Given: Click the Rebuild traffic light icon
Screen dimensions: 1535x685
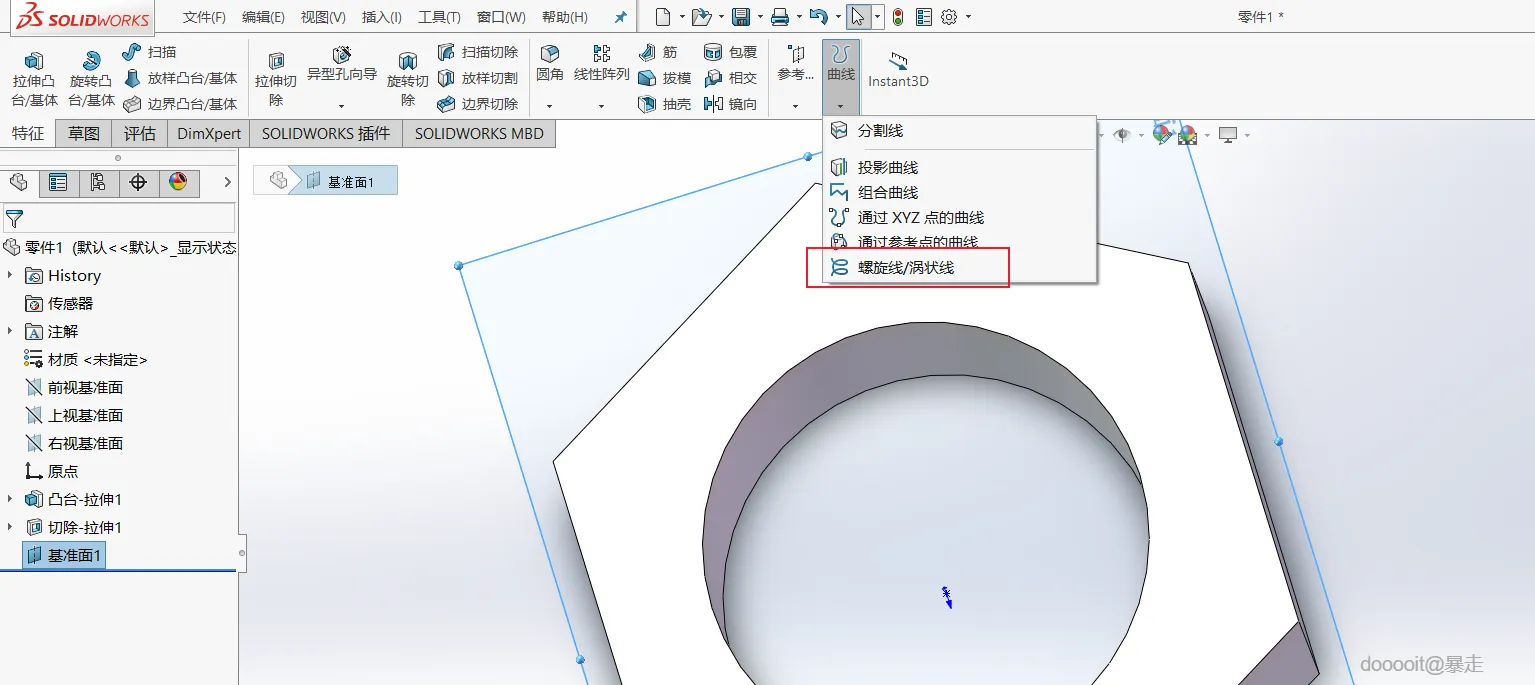Looking at the screenshot, I should (898, 17).
